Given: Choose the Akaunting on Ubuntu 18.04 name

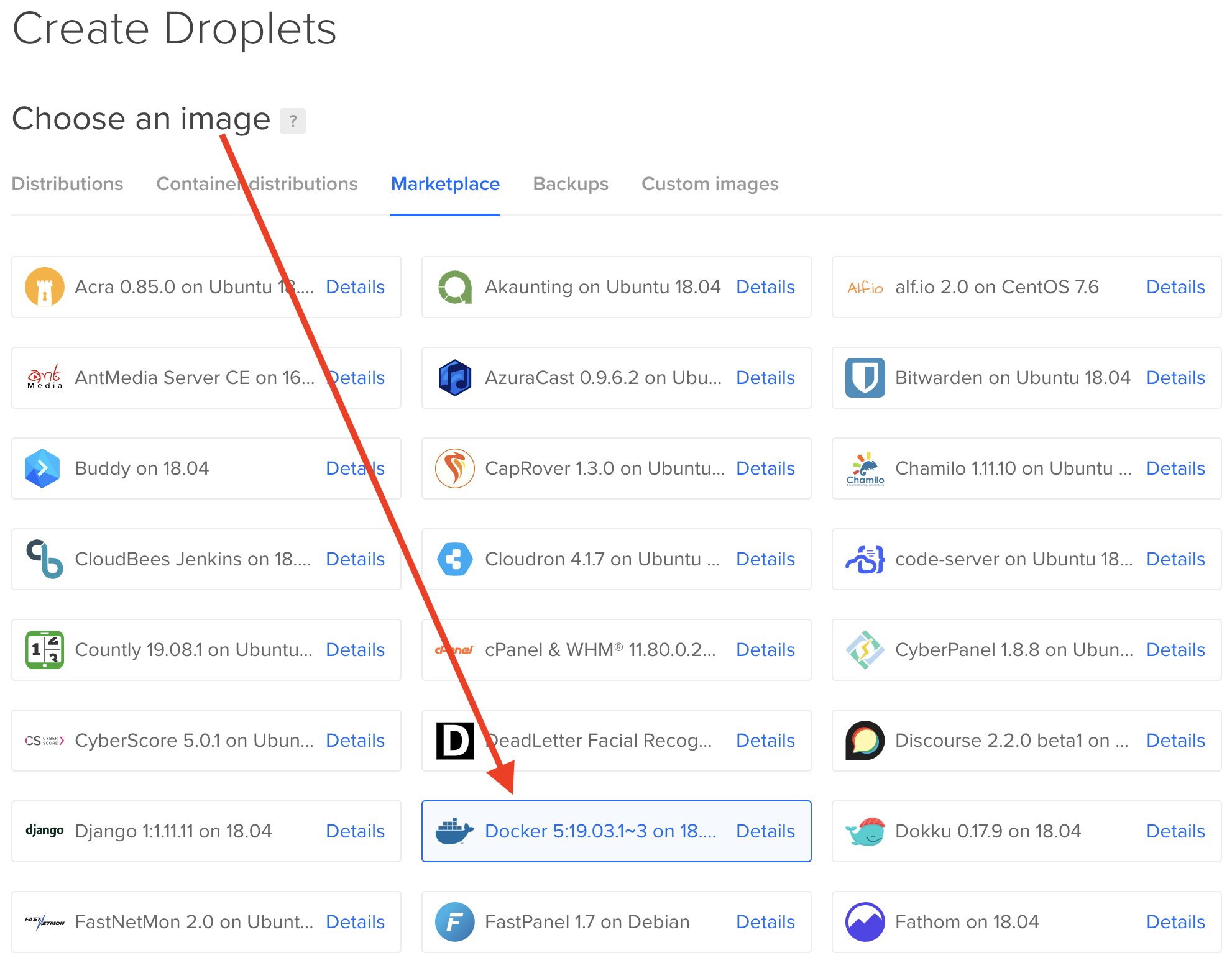Looking at the screenshot, I should 602,287.
